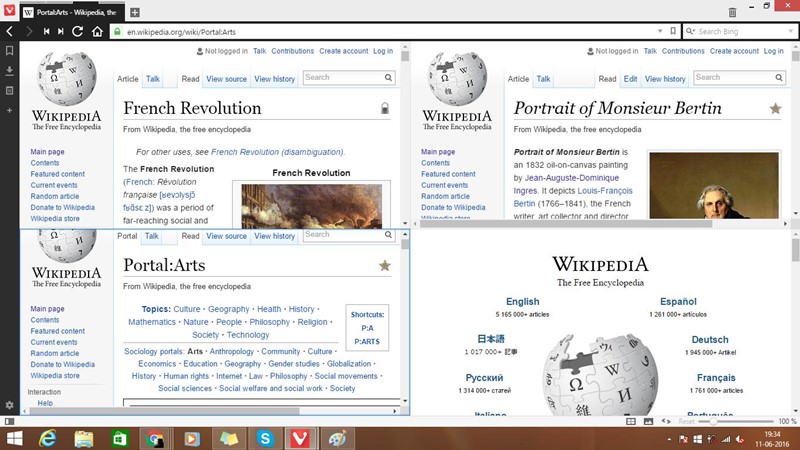
Task: Select the Portal:Arts browser tab
Action: 70,12
